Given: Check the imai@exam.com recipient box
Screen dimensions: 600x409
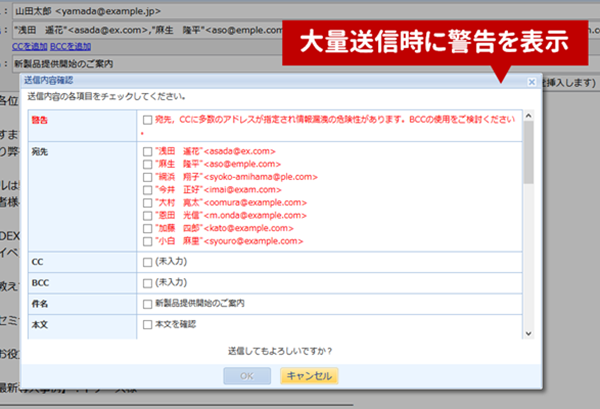Looking at the screenshot, I should click(147, 190).
